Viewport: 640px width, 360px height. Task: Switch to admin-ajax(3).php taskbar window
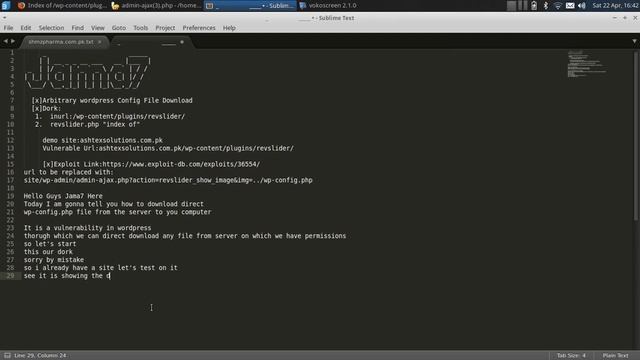pyautogui.click(x=156, y=5)
